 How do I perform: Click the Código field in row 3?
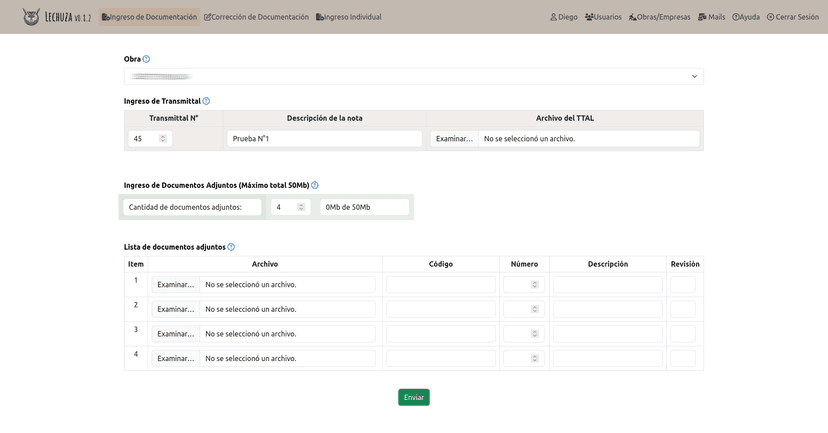click(x=441, y=334)
